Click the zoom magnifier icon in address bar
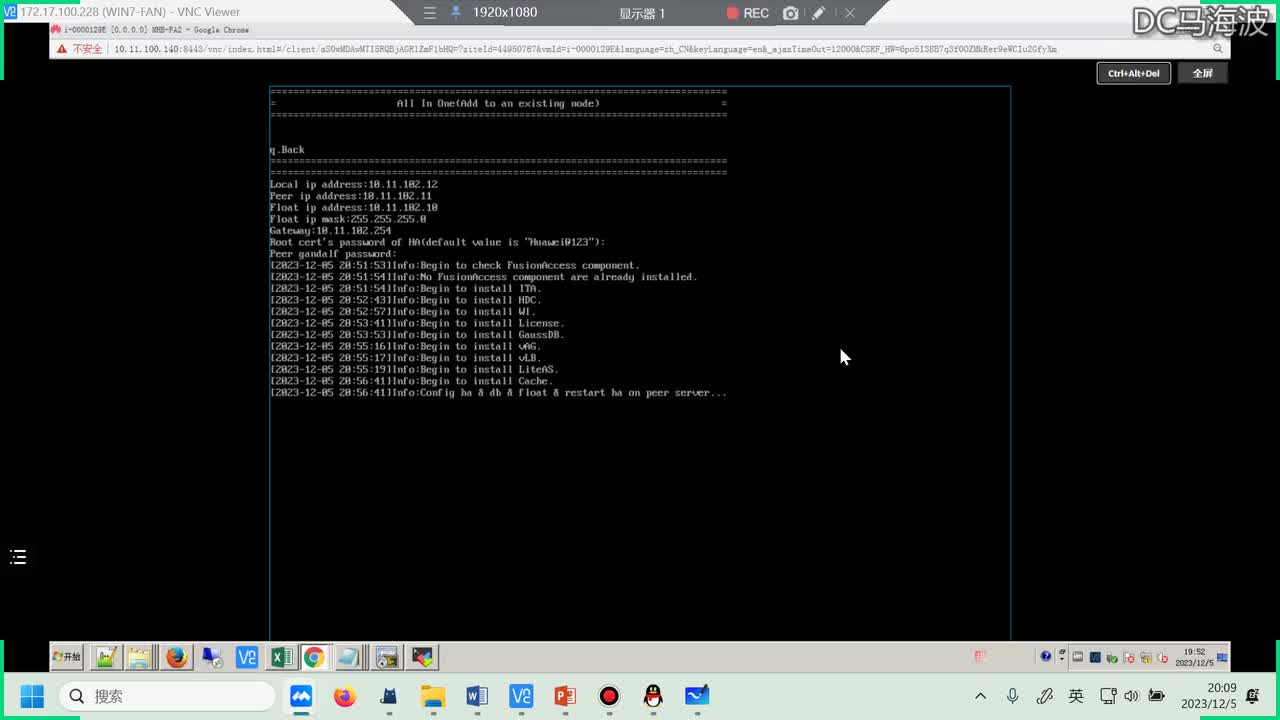 [1217, 48]
